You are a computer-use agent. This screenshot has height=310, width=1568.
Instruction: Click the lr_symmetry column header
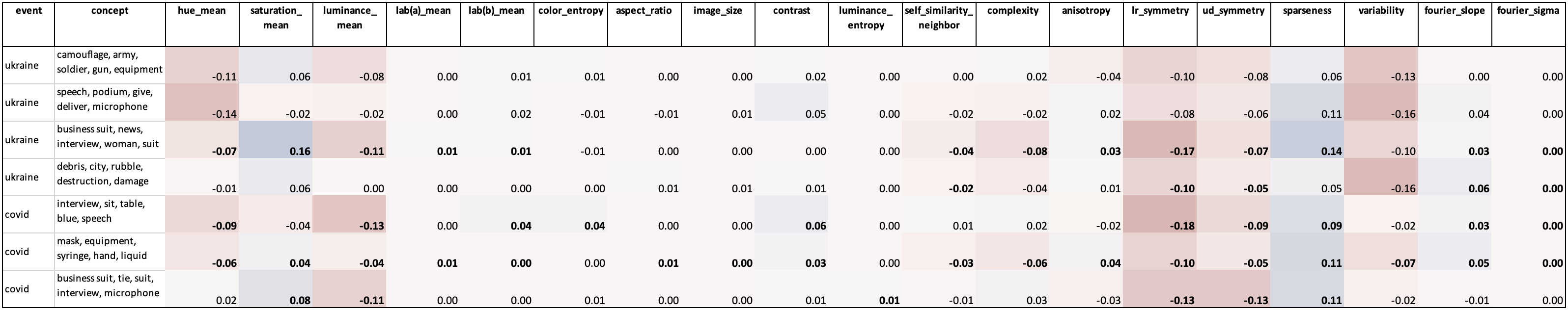1160,11
